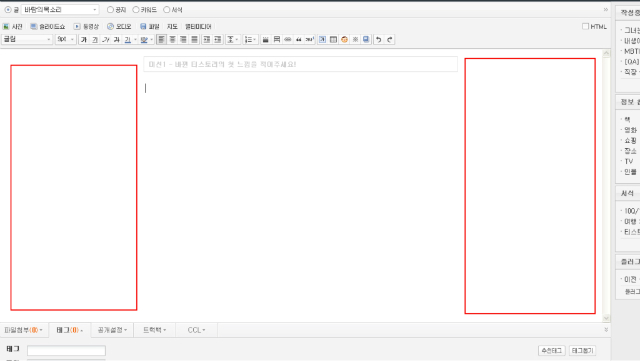
Task: Click the post title input field
Action: pos(300,64)
